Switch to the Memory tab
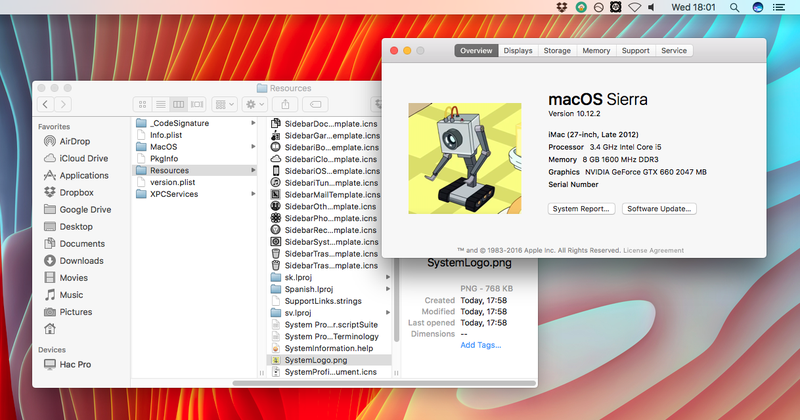Screen dimensions: 800x420 click(596, 51)
